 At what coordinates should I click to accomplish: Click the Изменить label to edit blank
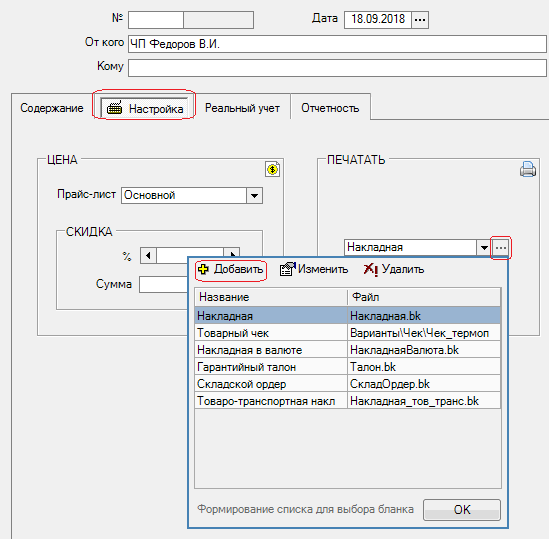point(323,269)
